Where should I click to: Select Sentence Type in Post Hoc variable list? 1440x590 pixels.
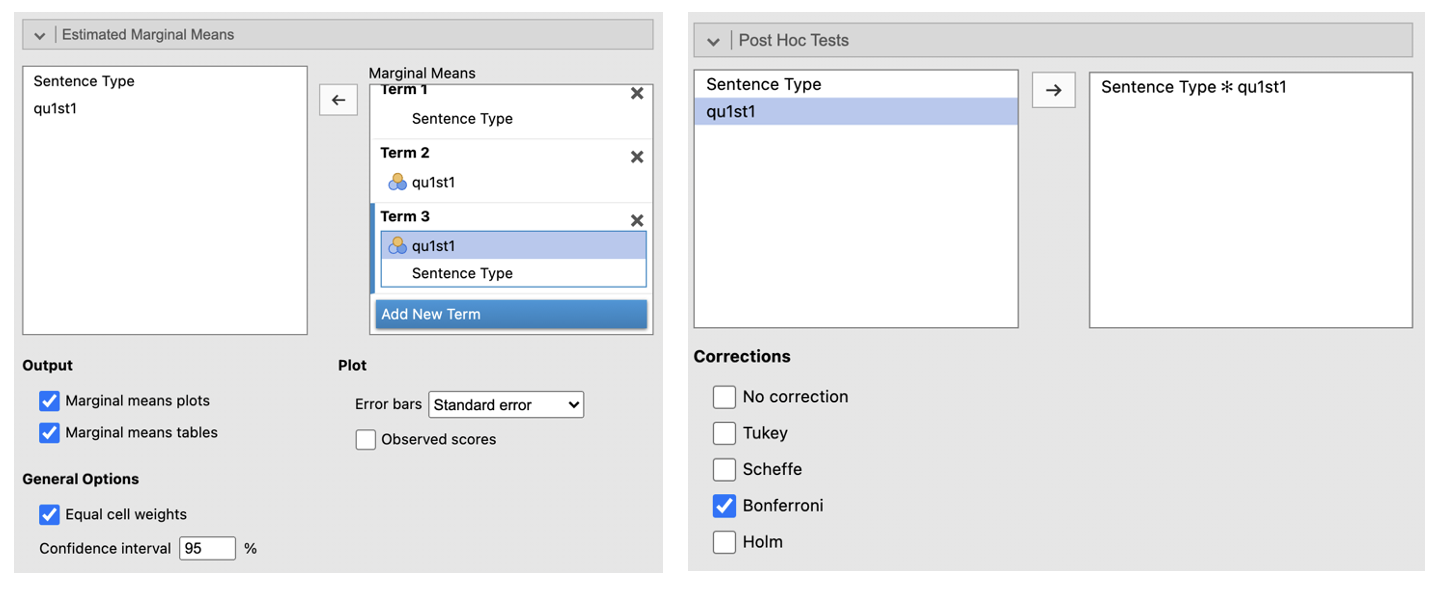pos(764,84)
